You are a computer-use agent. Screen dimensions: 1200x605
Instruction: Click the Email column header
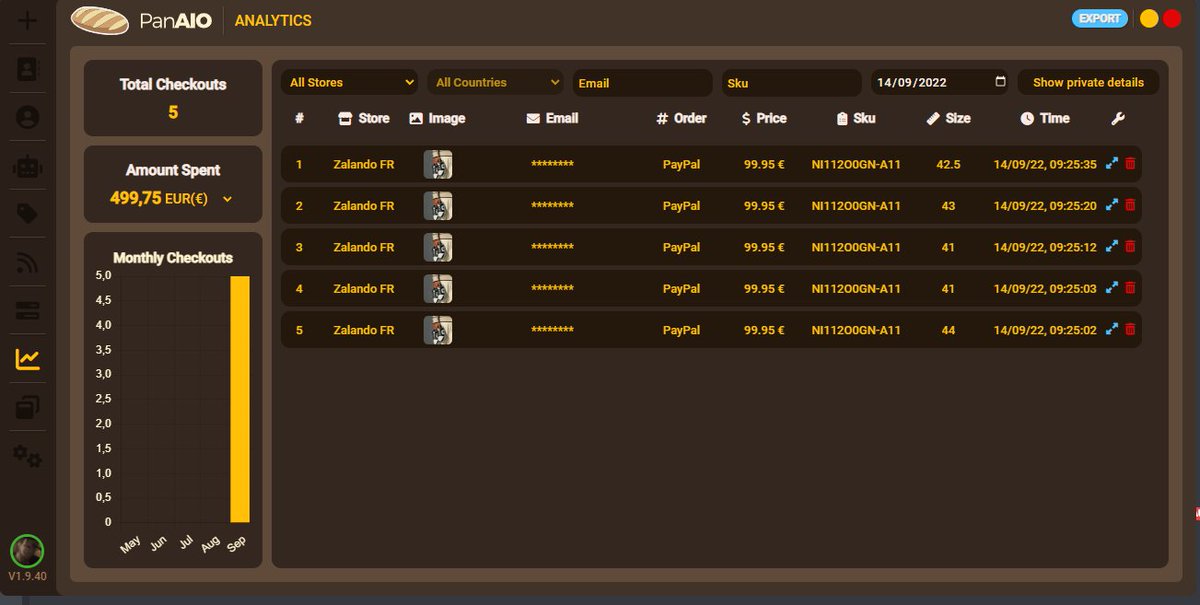552,118
